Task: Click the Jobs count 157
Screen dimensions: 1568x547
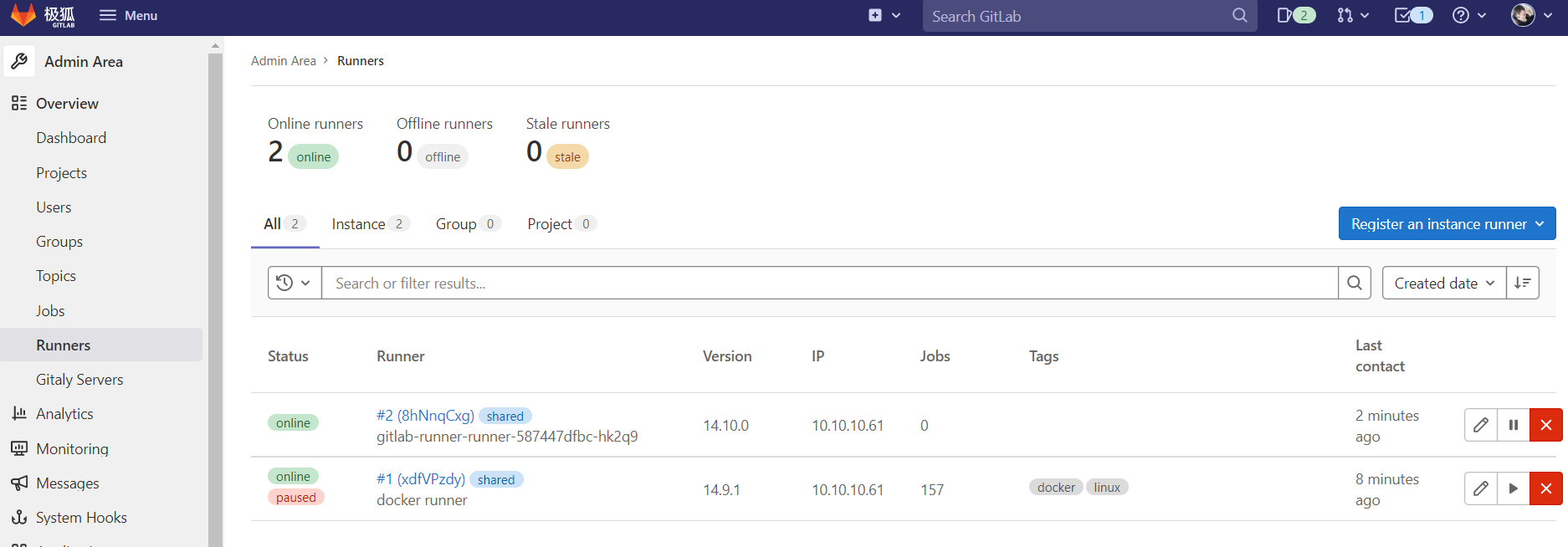Action: click(932, 489)
